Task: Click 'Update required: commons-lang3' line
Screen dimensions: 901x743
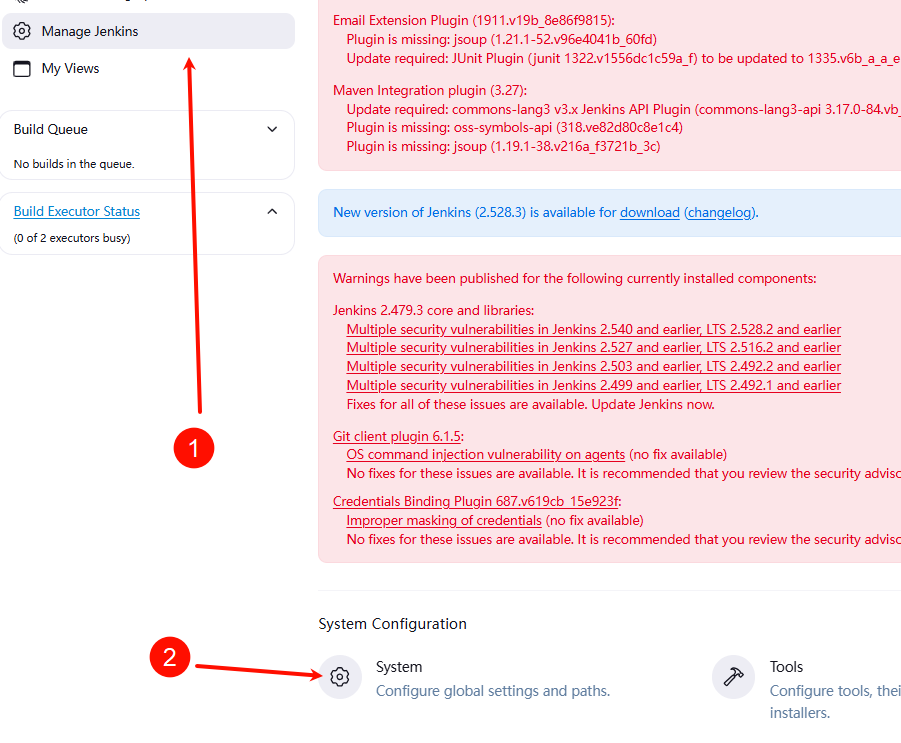Action: tap(623, 109)
